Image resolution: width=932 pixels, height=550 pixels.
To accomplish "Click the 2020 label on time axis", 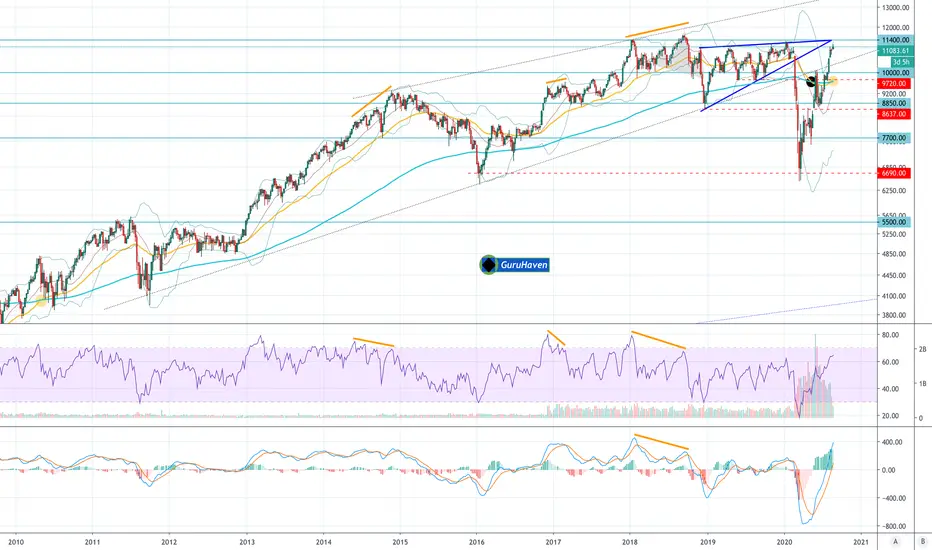I will 785,542.
